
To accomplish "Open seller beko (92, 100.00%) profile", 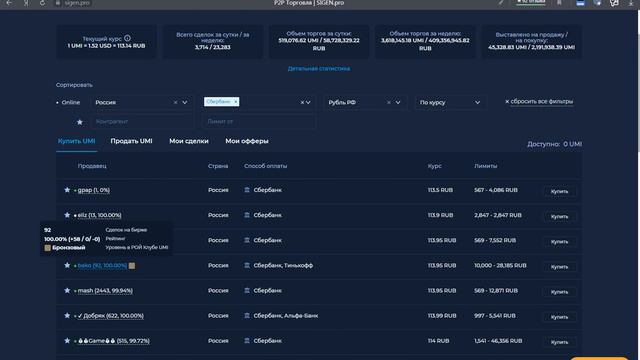I will pyautogui.click(x=102, y=266).
